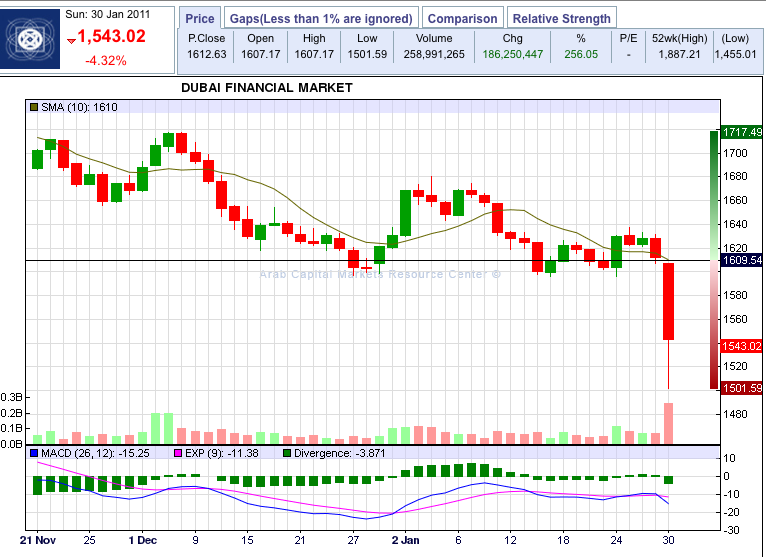Click the Dubai Financial Market logo icon
Viewport: 766px width, 557px height.
[x=30, y=40]
